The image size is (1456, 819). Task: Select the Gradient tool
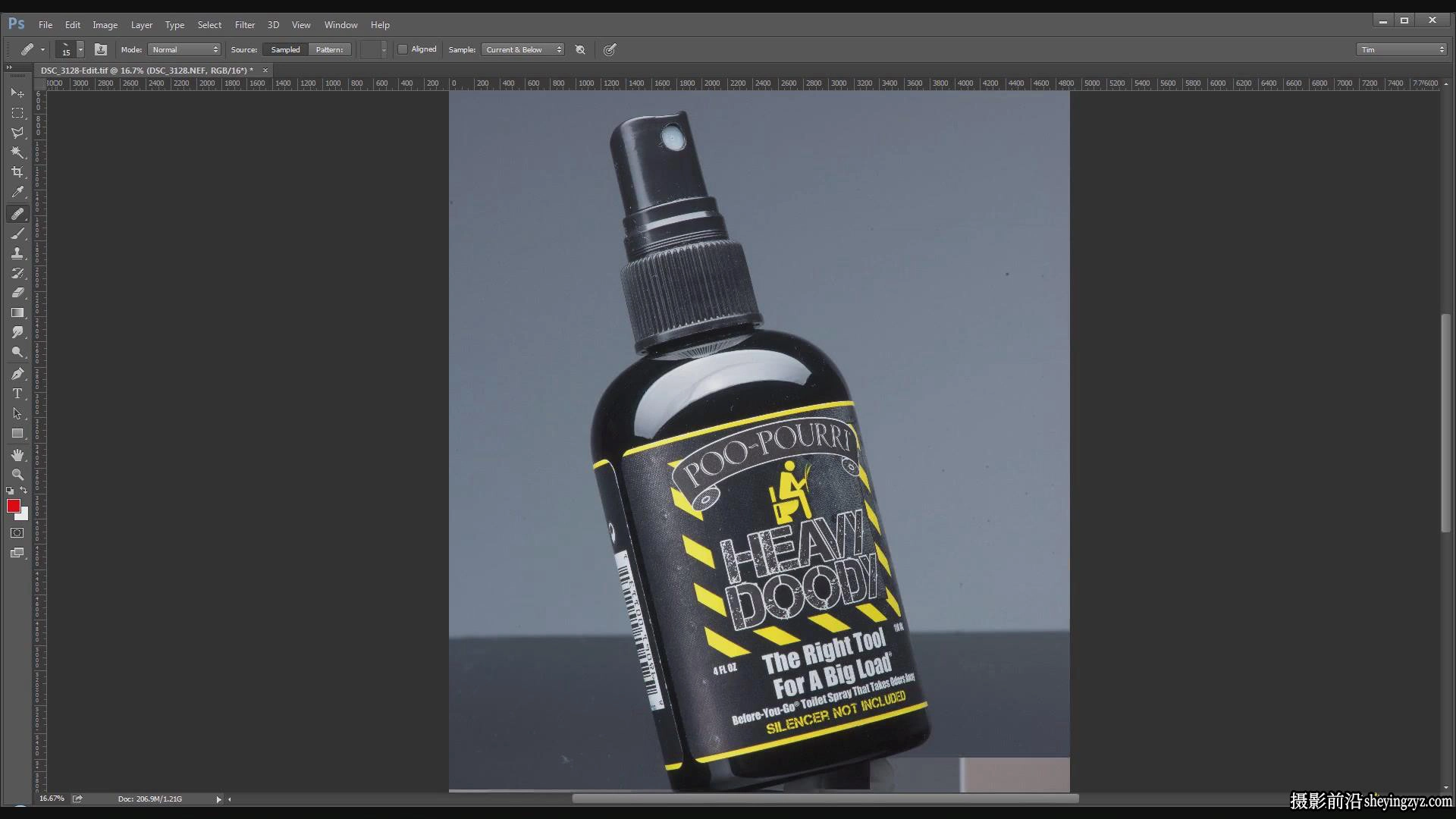pos(17,312)
